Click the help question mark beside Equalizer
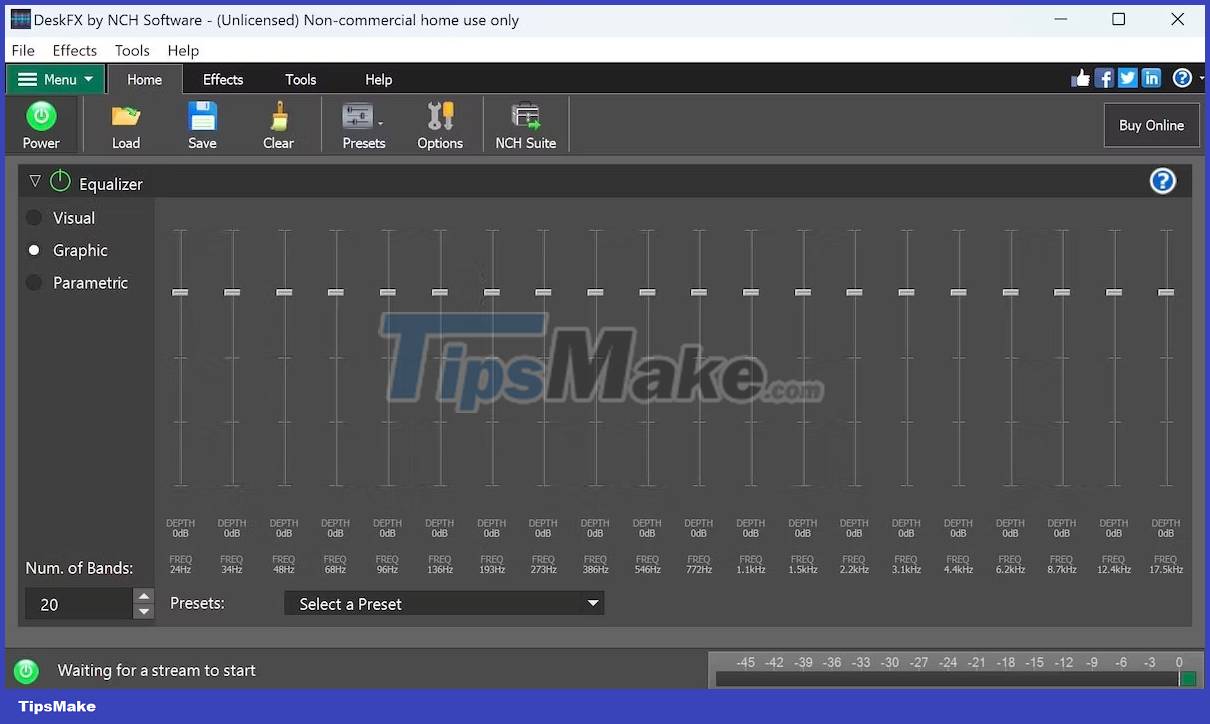1210x724 pixels. click(x=1162, y=181)
